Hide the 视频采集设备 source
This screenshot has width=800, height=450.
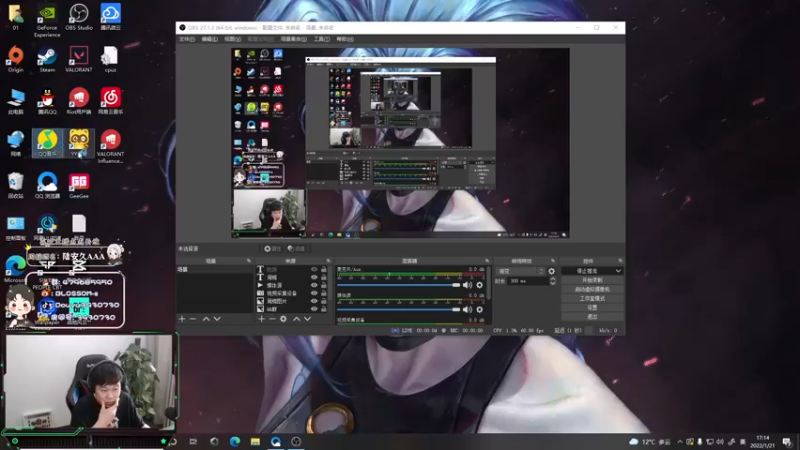(314, 293)
